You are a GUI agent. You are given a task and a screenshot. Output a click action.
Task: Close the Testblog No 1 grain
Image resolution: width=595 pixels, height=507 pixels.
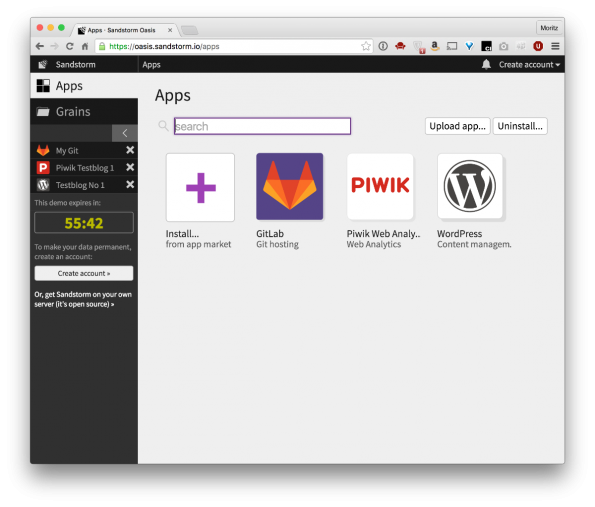130,184
